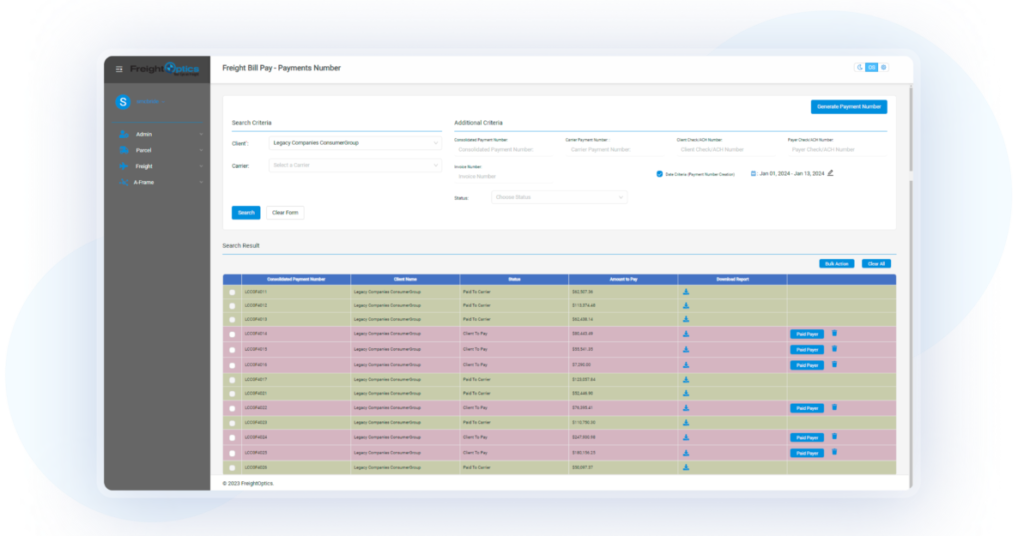
Task: Click the calendar icon beside date range
Action: pyautogui.click(x=753, y=174)
